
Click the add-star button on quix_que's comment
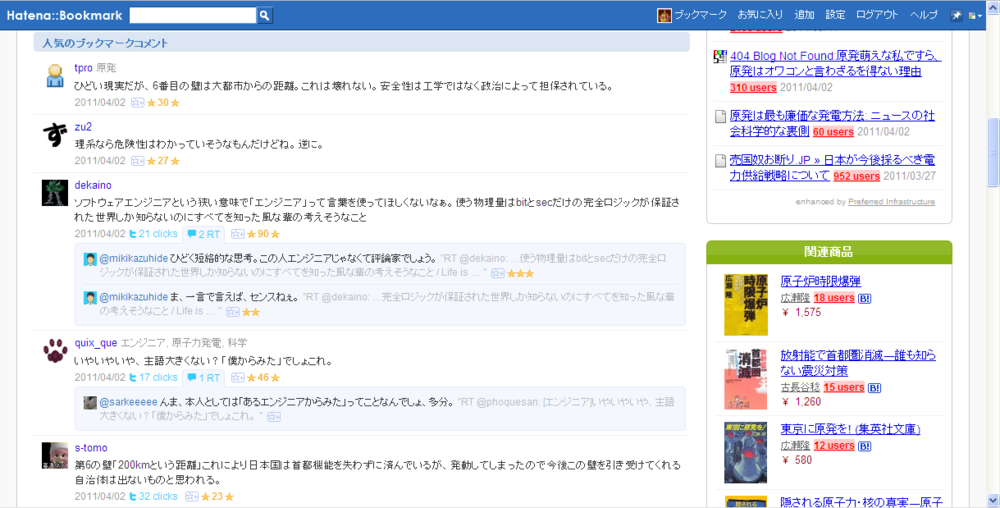point(237,378)
